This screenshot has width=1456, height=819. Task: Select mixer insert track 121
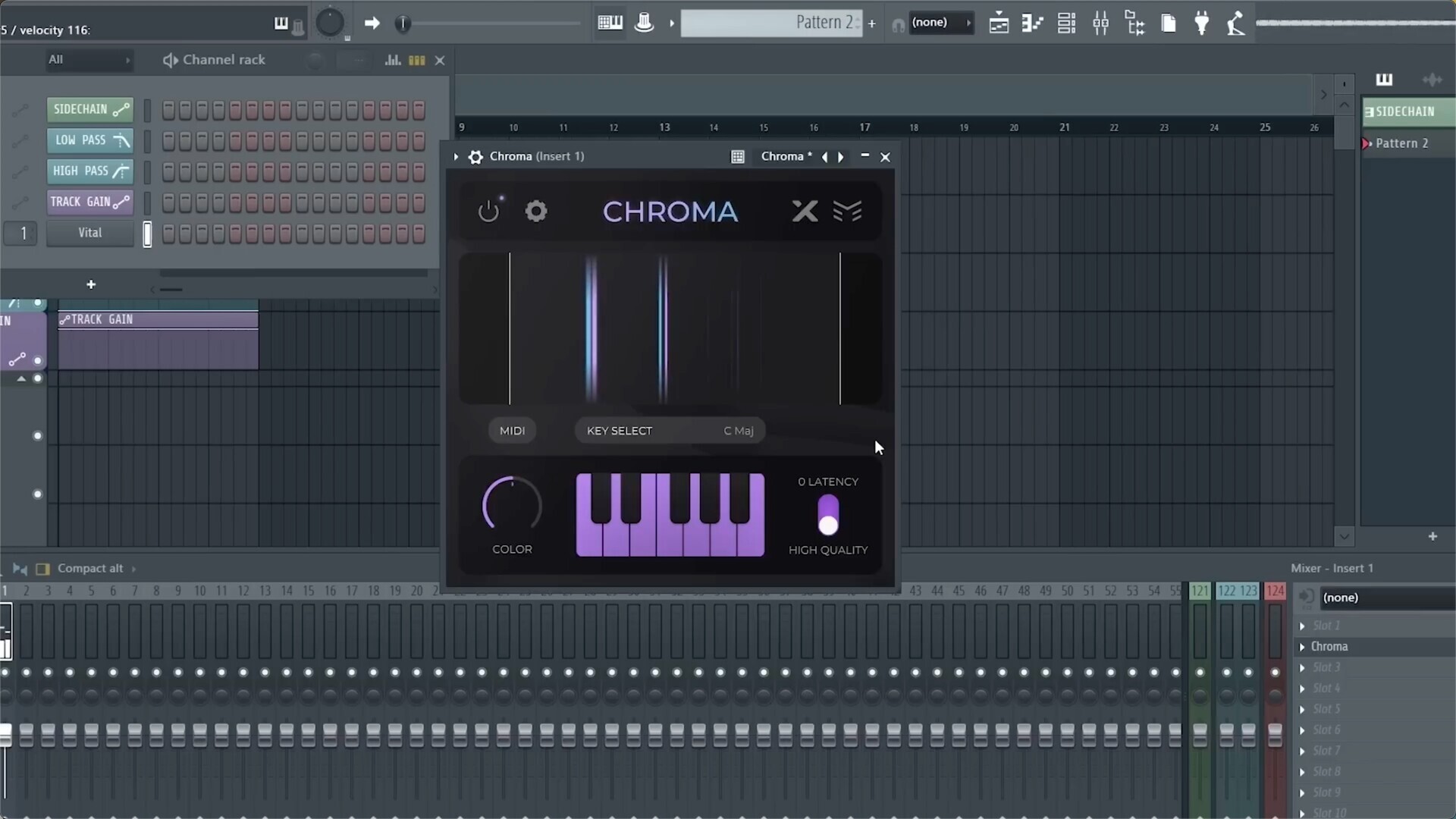point(1200,591)
